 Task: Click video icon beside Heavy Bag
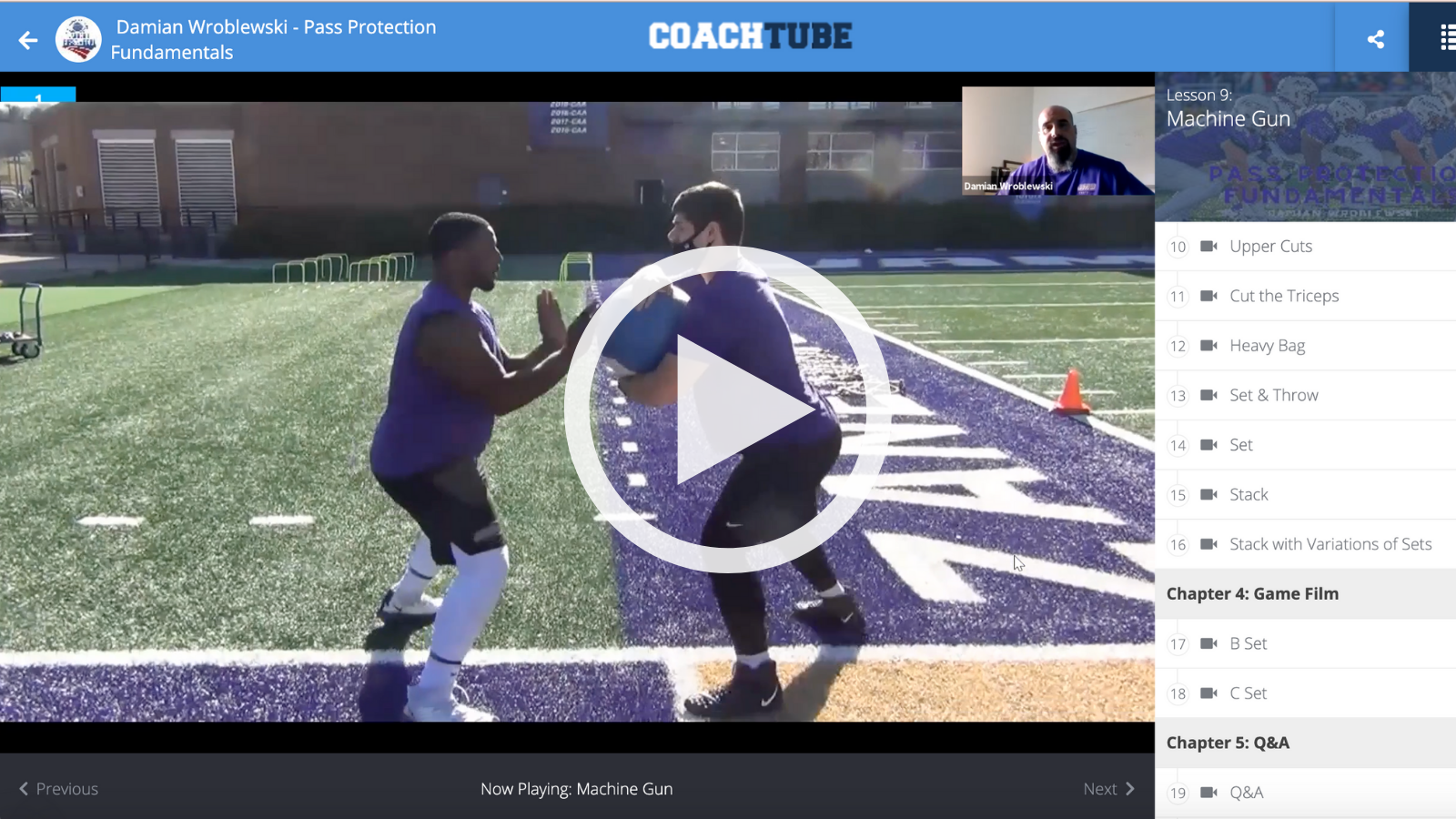(1208, 346)
